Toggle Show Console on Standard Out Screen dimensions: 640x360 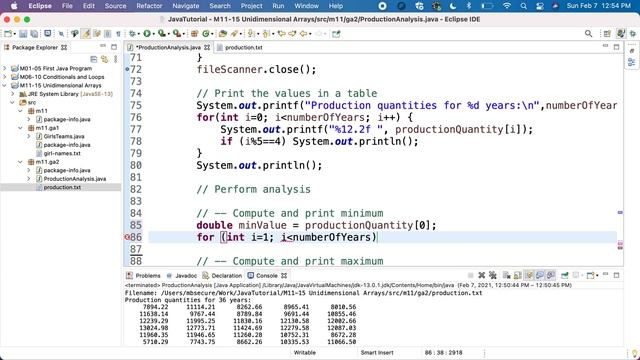point(540,276)
